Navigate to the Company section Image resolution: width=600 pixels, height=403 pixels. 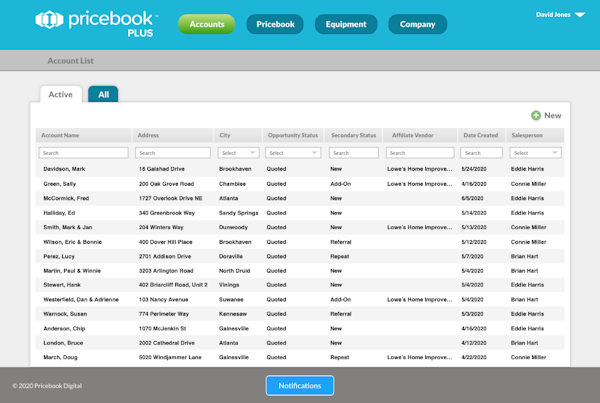click(417, 24)
